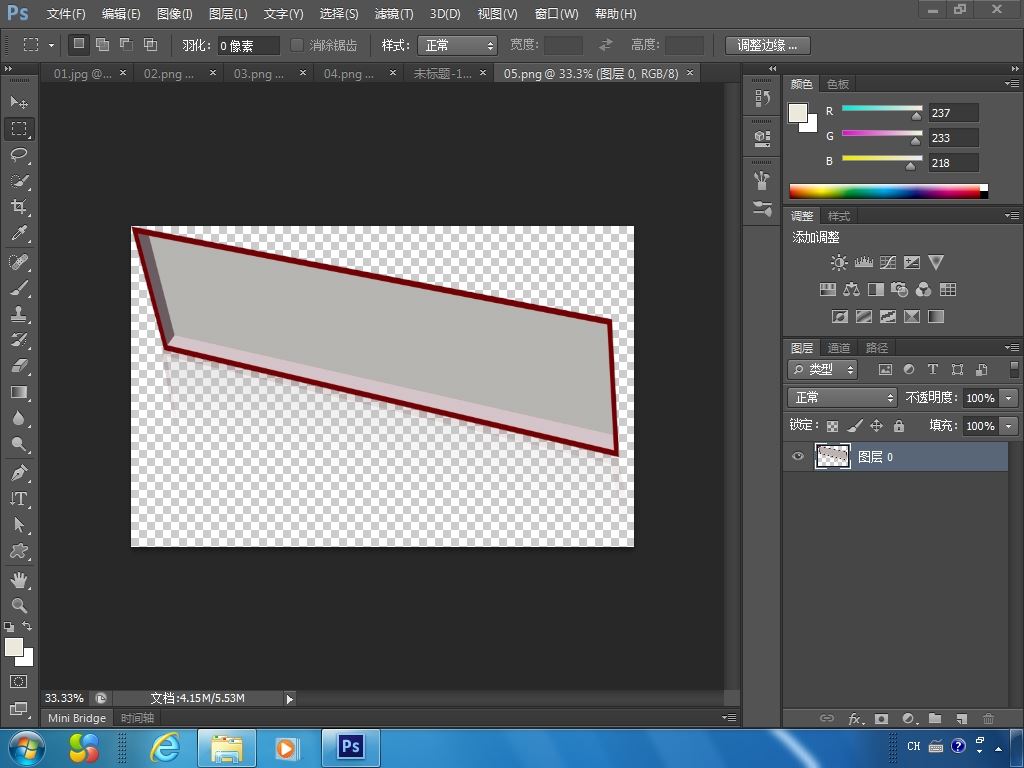
Task: Select the Crop tool
Action: (19, 207)
